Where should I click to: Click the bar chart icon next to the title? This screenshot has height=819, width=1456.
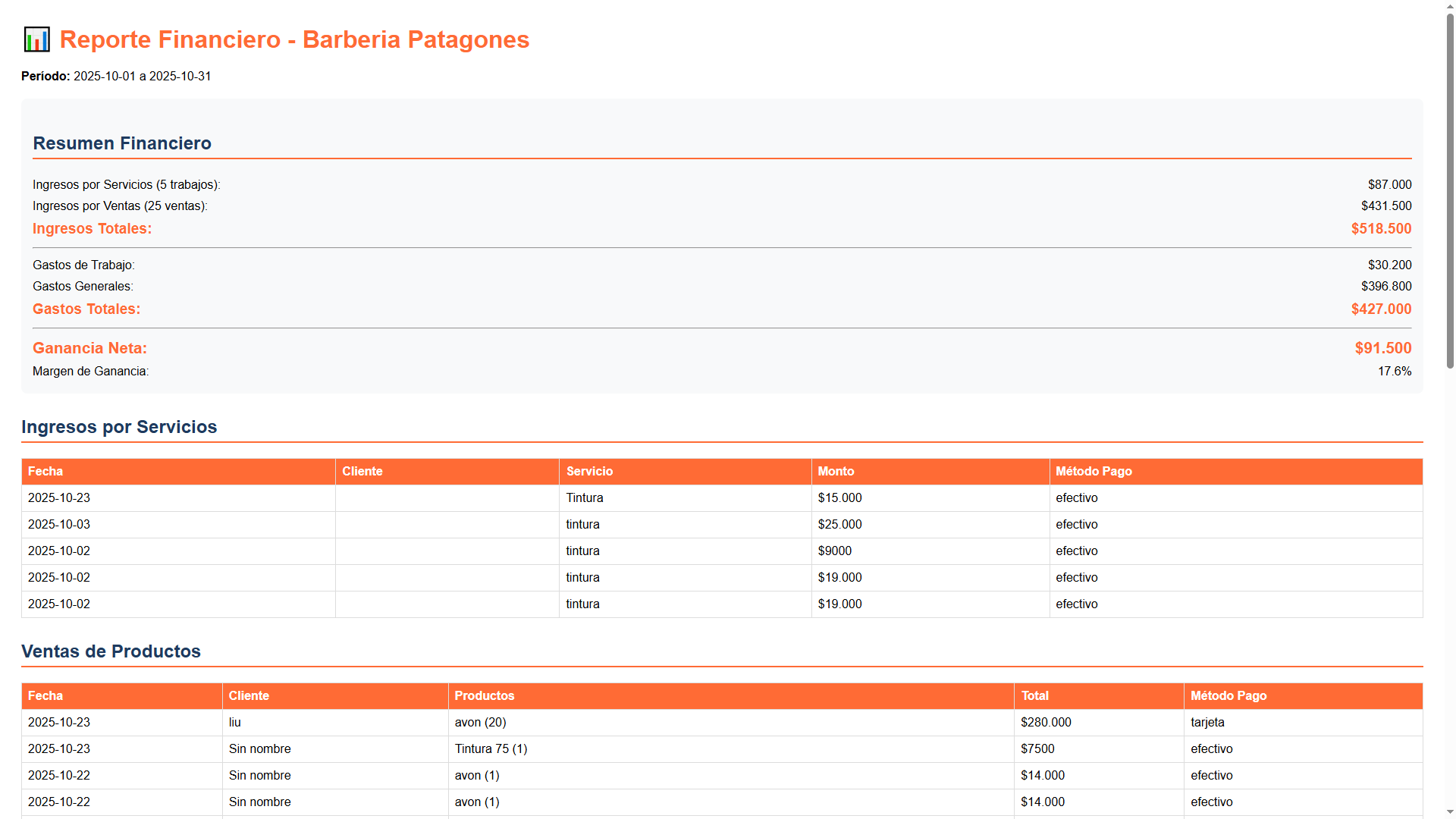click(36, 39)
